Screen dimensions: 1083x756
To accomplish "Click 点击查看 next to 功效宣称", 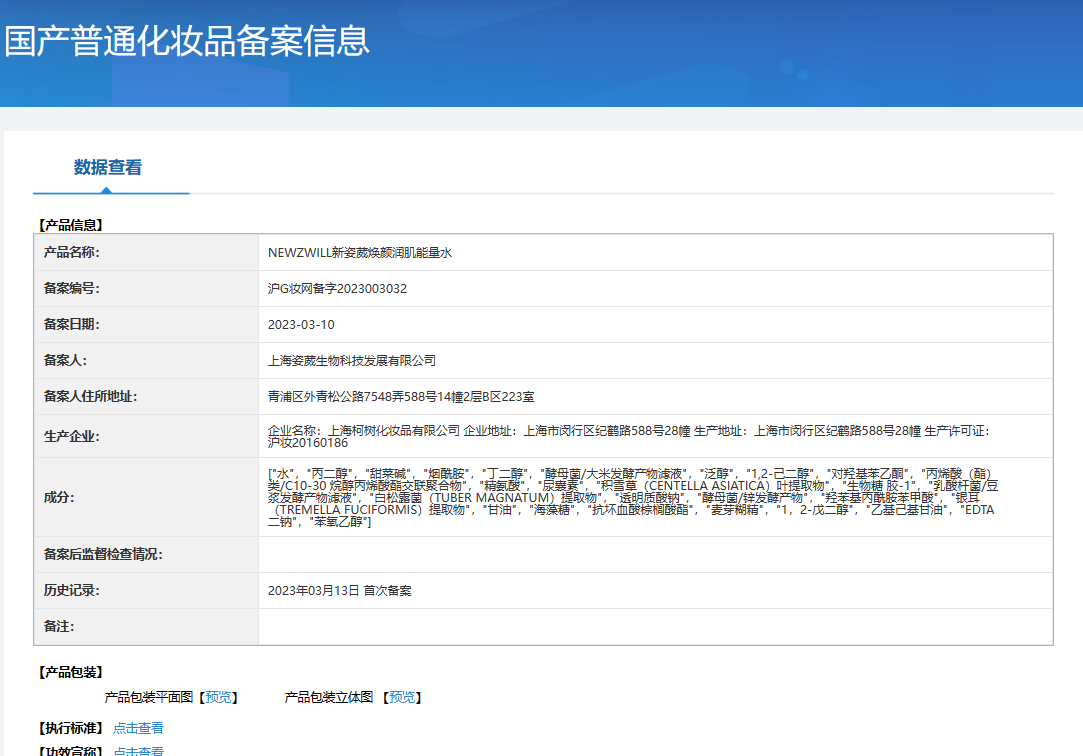I will (137, 751).
